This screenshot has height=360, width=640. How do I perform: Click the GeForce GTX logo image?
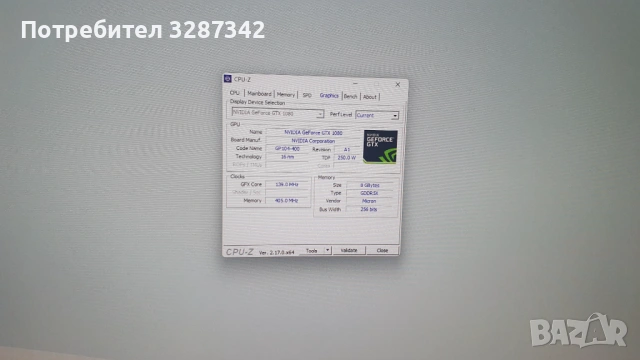pos(380,147)
